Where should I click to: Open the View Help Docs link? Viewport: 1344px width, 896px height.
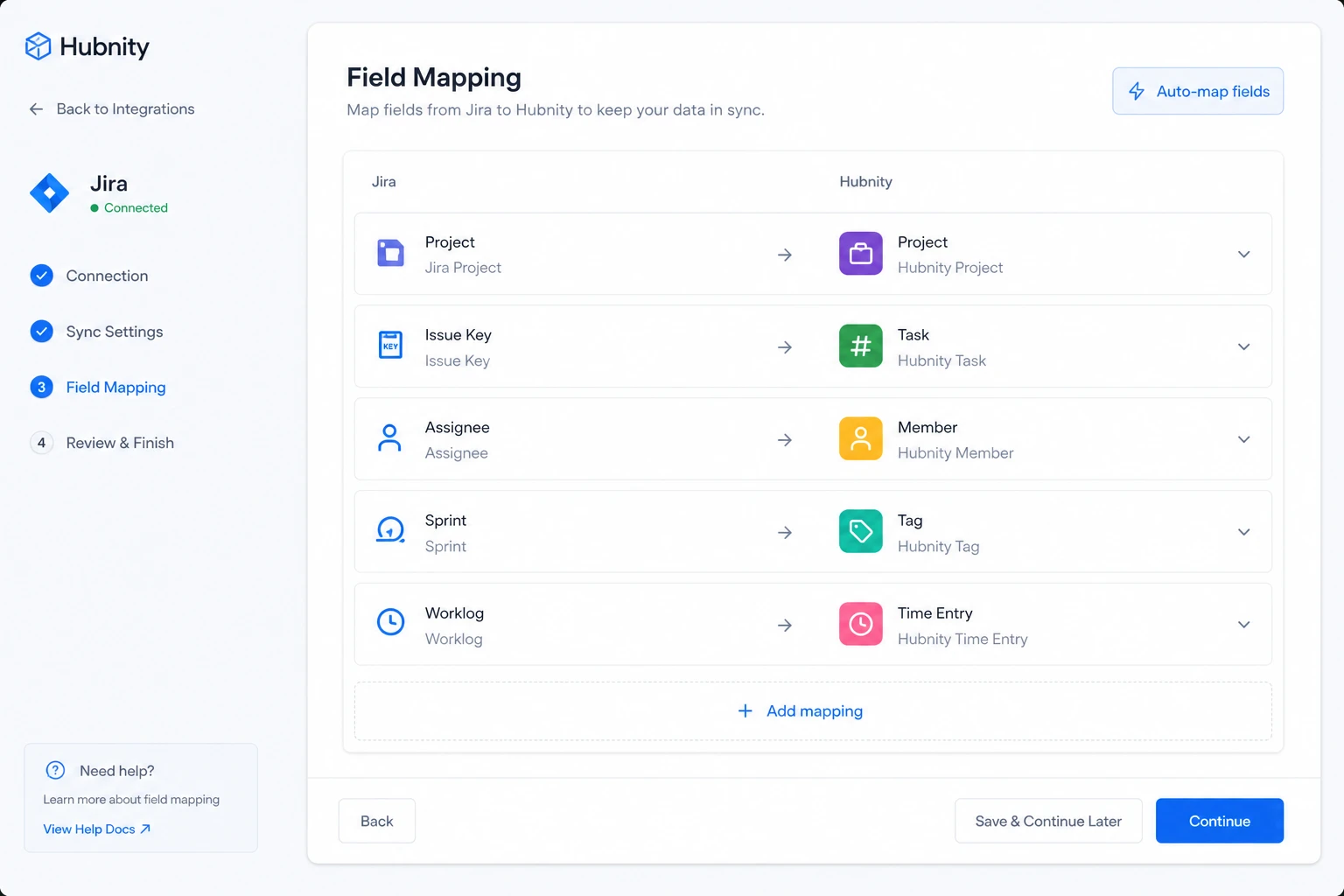click(x=97, y=829)
